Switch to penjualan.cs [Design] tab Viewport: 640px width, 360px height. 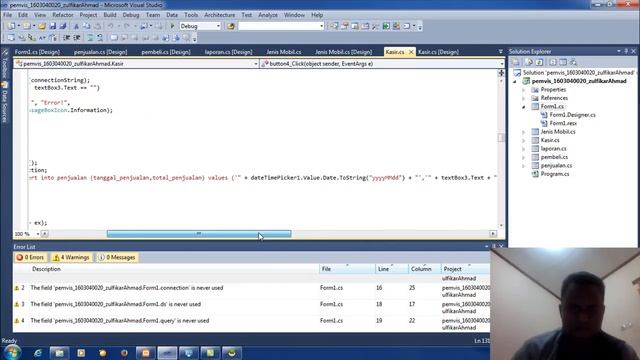click(x=100, y=52)
